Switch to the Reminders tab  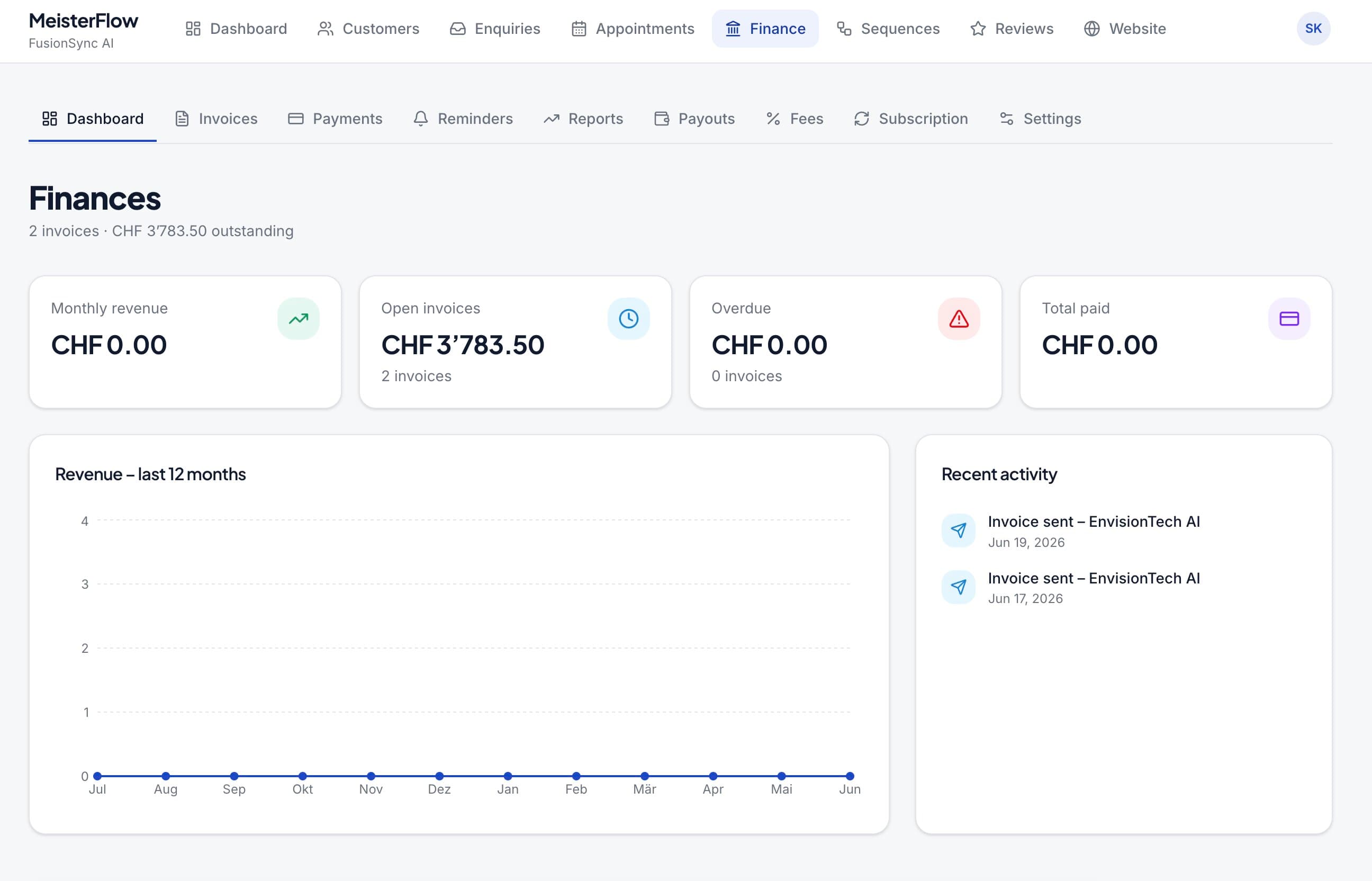pos(463,119)
